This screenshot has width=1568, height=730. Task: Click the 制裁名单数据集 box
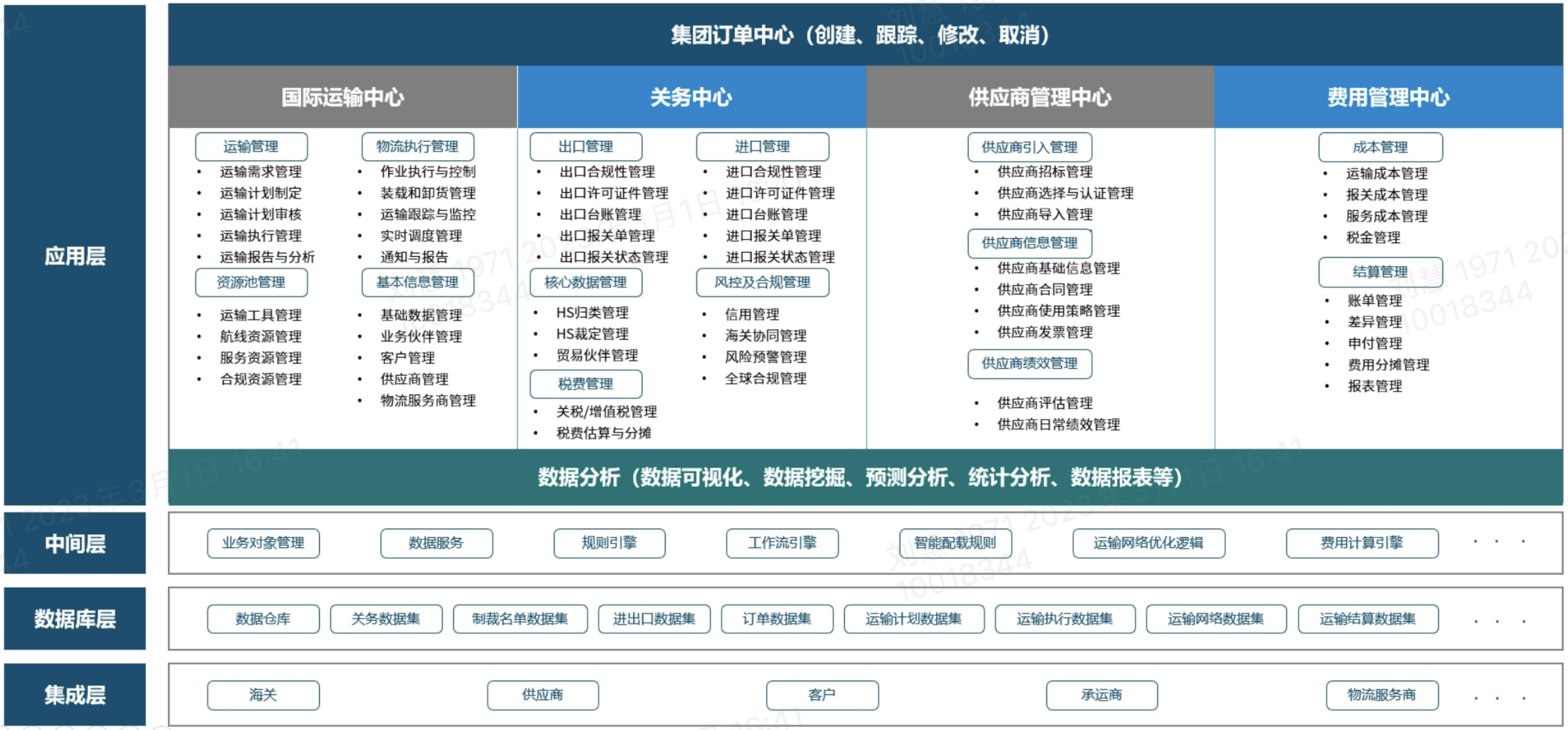coord(520,619)
